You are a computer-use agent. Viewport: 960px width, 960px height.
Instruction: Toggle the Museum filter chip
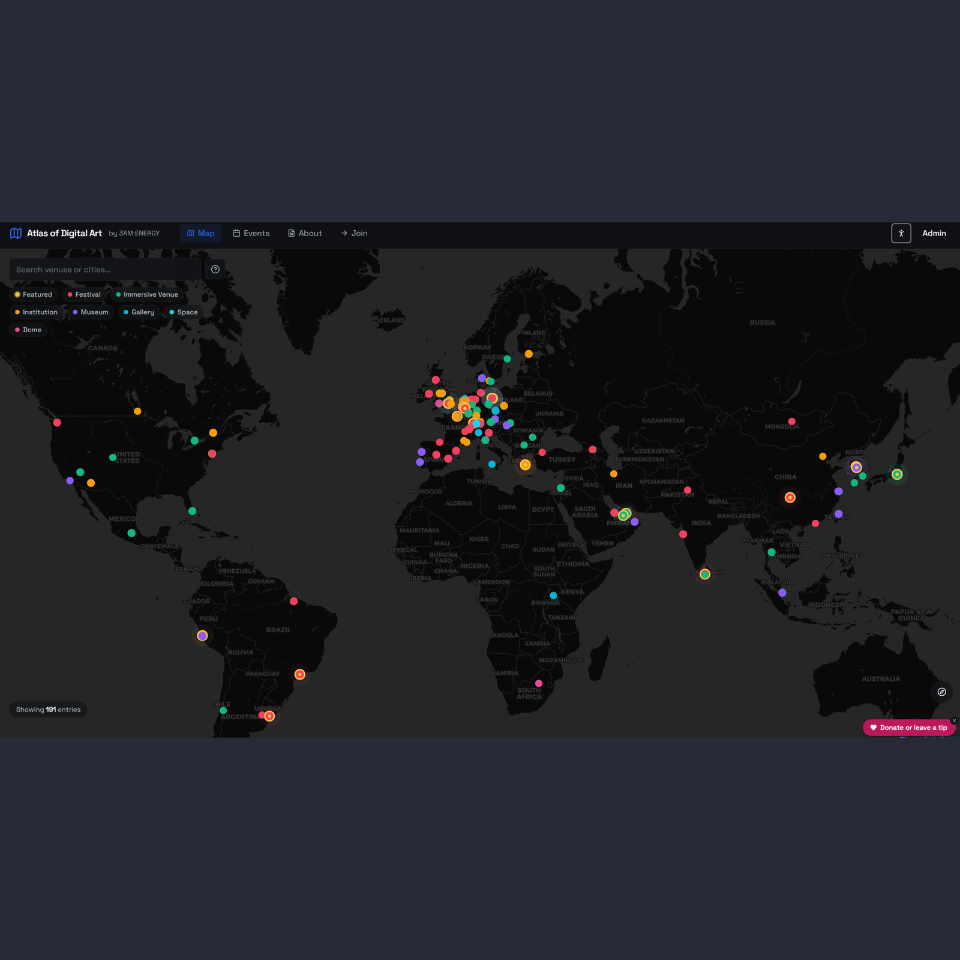point(91,312)
